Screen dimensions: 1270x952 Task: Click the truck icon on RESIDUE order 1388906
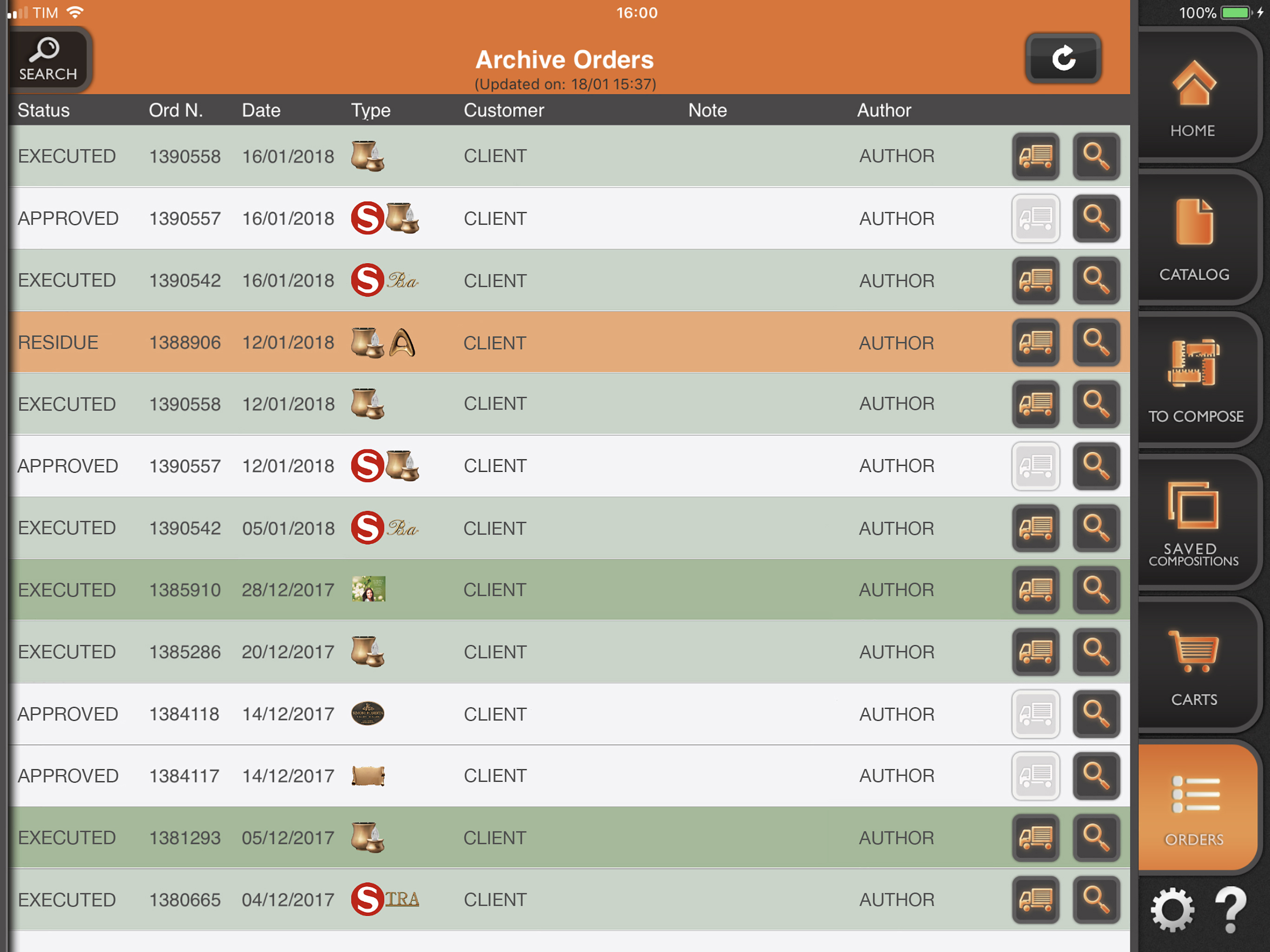click(1036, 342)
